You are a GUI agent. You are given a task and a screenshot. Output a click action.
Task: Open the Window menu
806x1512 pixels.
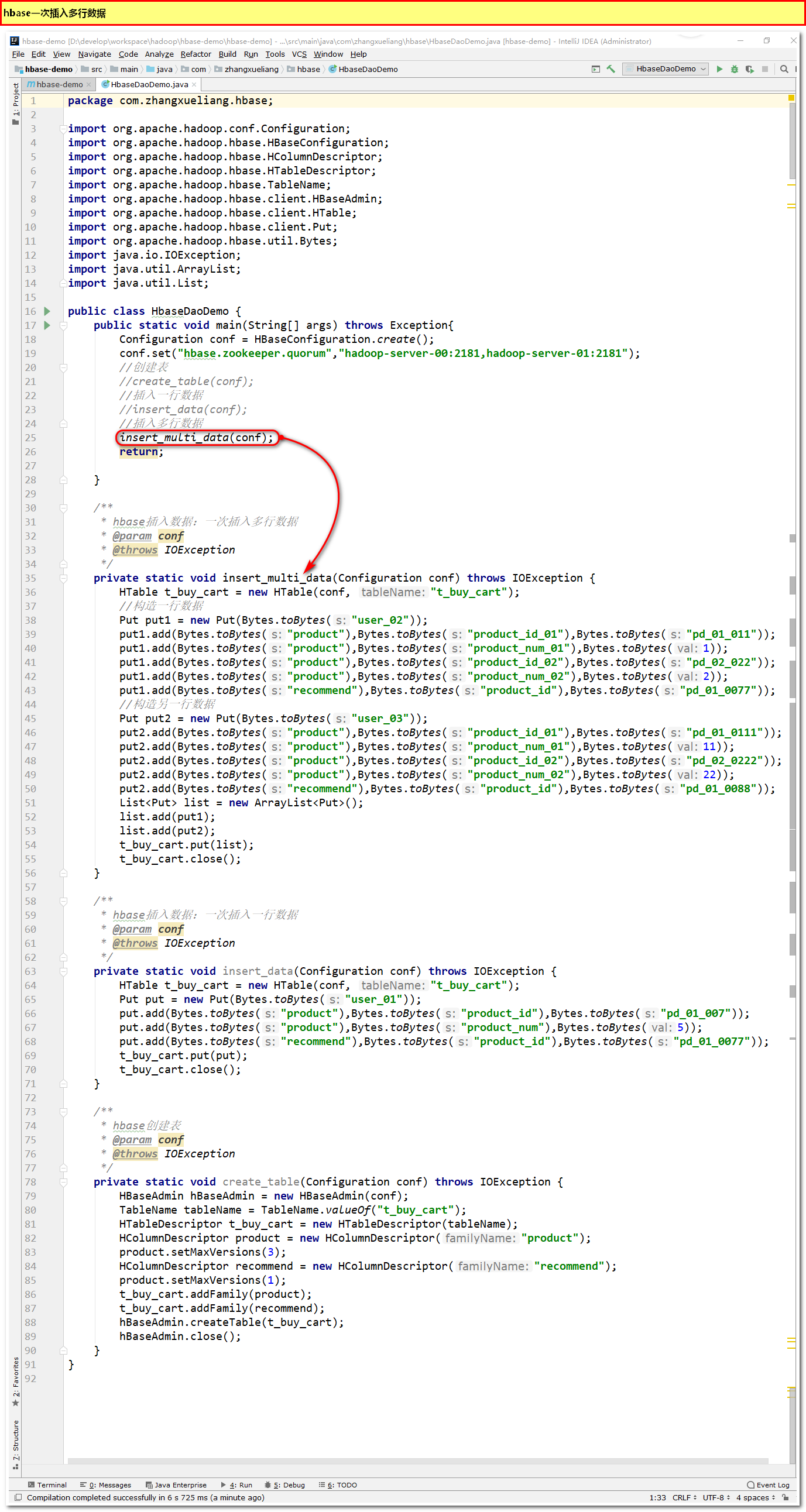pos(328,54)
